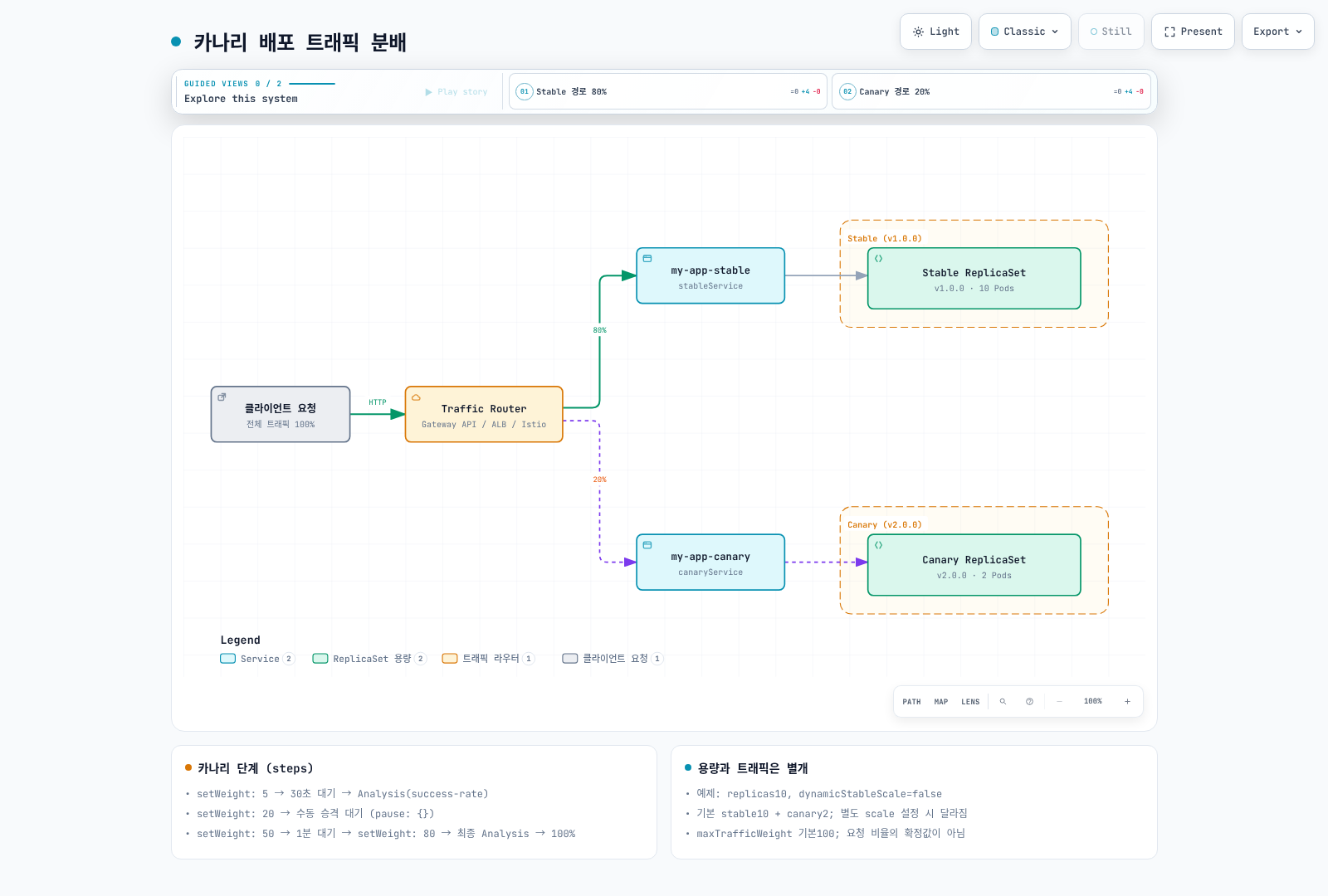The width and height of the screenshot is (1328, 896).
Task: Click the Stable (v1.0.0) group label
Action: point(885,239)
